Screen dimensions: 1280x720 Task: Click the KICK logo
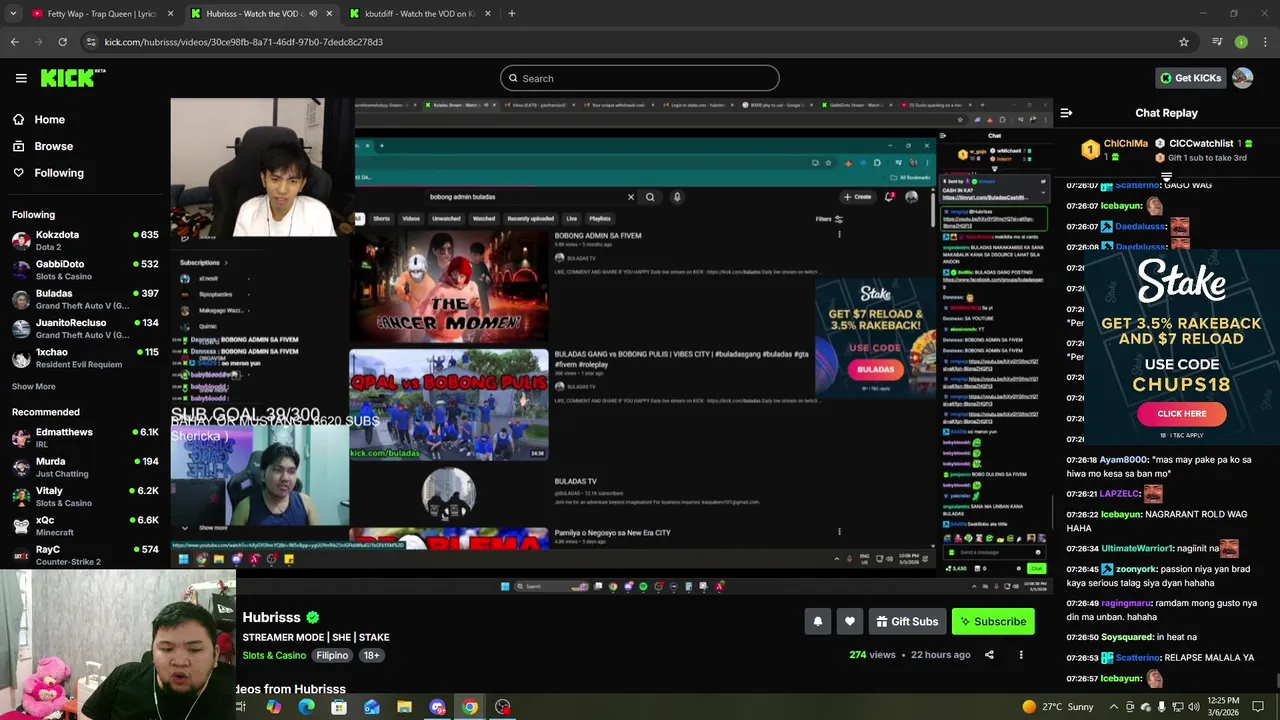(72, 78)
